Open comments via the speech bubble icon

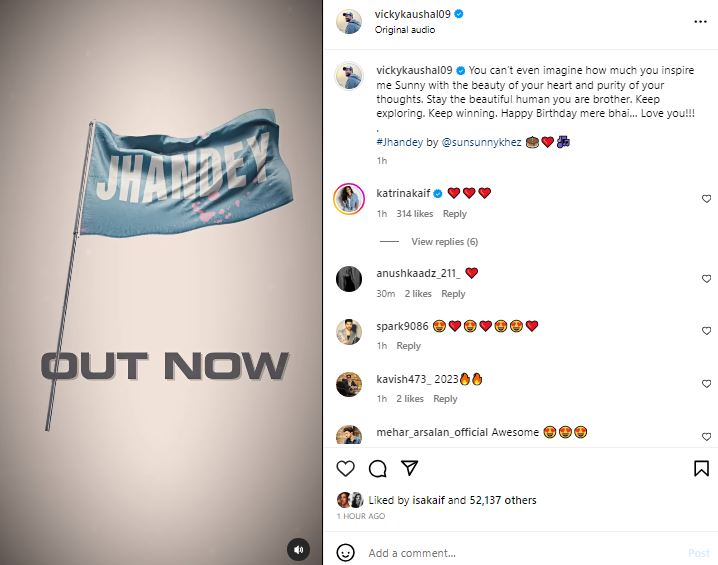coord(377,468)
